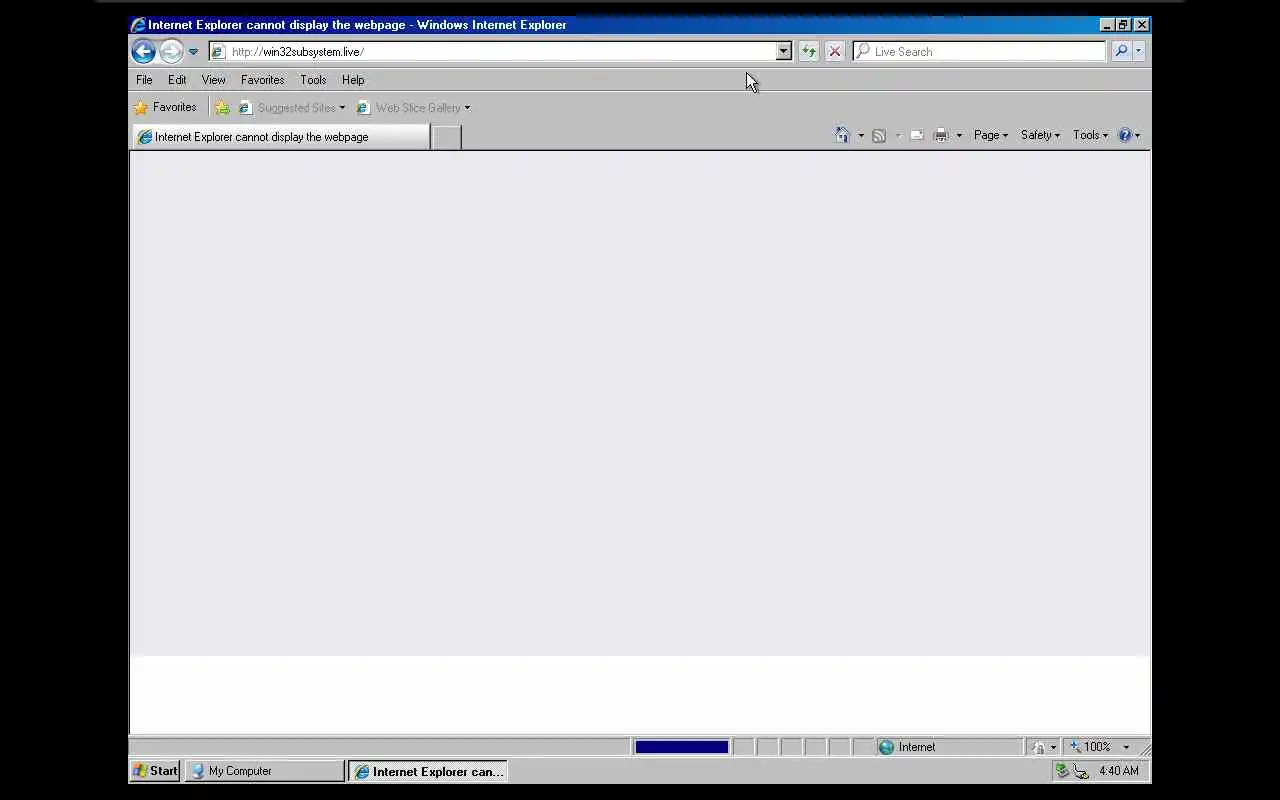Click the page icon in address bar

click(219, 52)
